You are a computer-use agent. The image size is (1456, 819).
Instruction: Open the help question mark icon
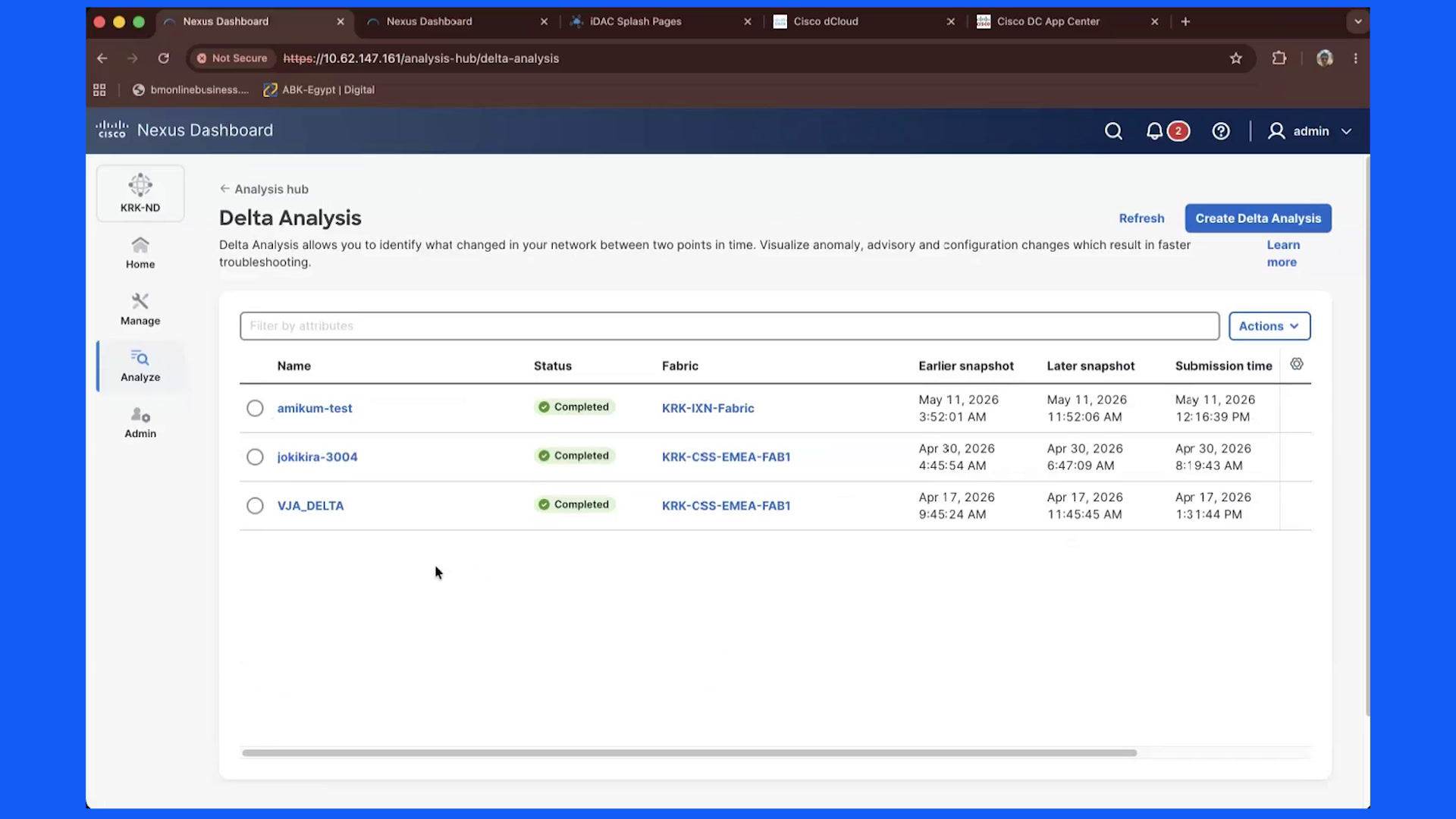click(1221, 131)
